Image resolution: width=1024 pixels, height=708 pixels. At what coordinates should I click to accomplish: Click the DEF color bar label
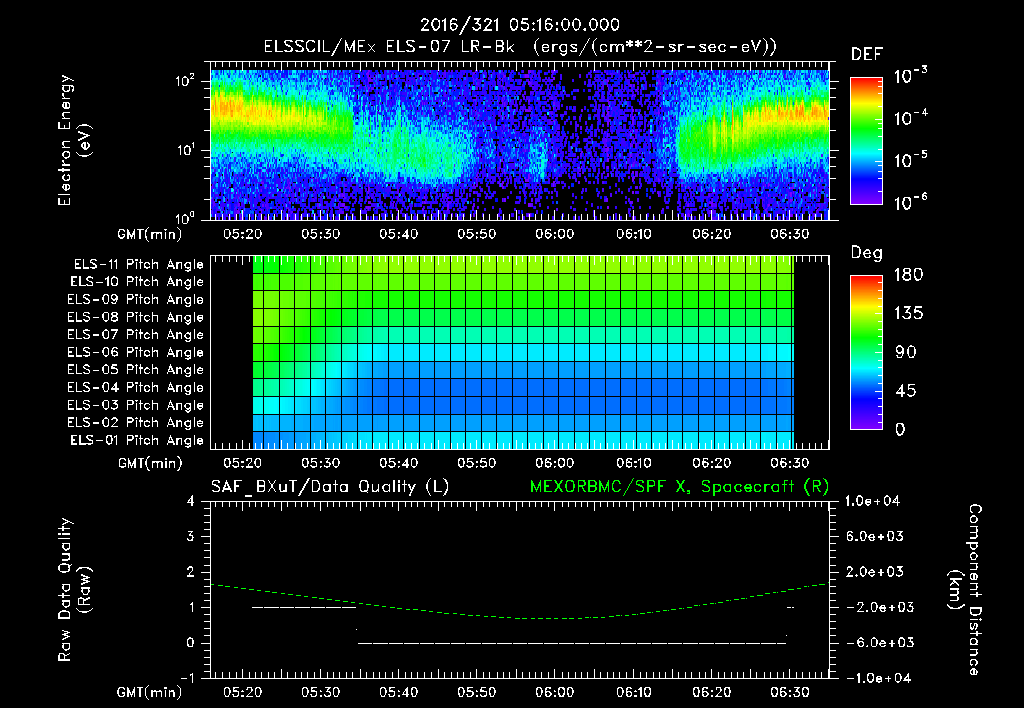(866, 55)
